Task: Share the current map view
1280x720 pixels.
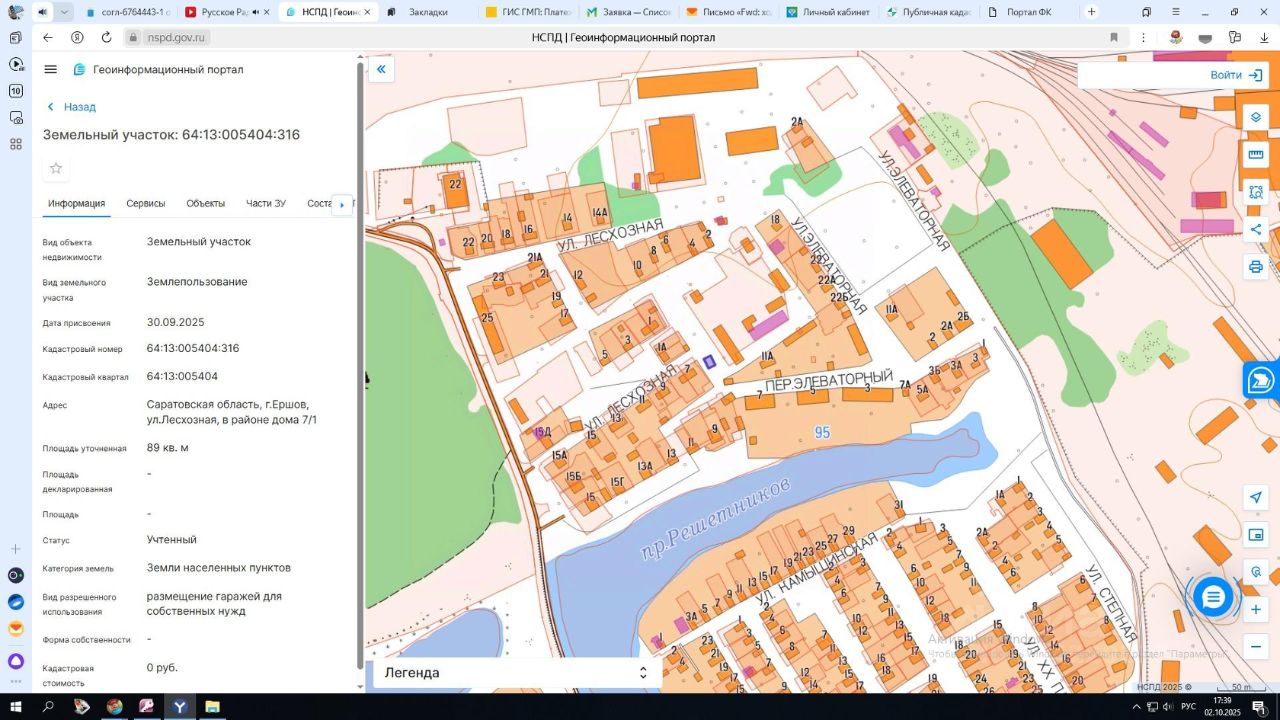Action: (x=1256, y=230)
